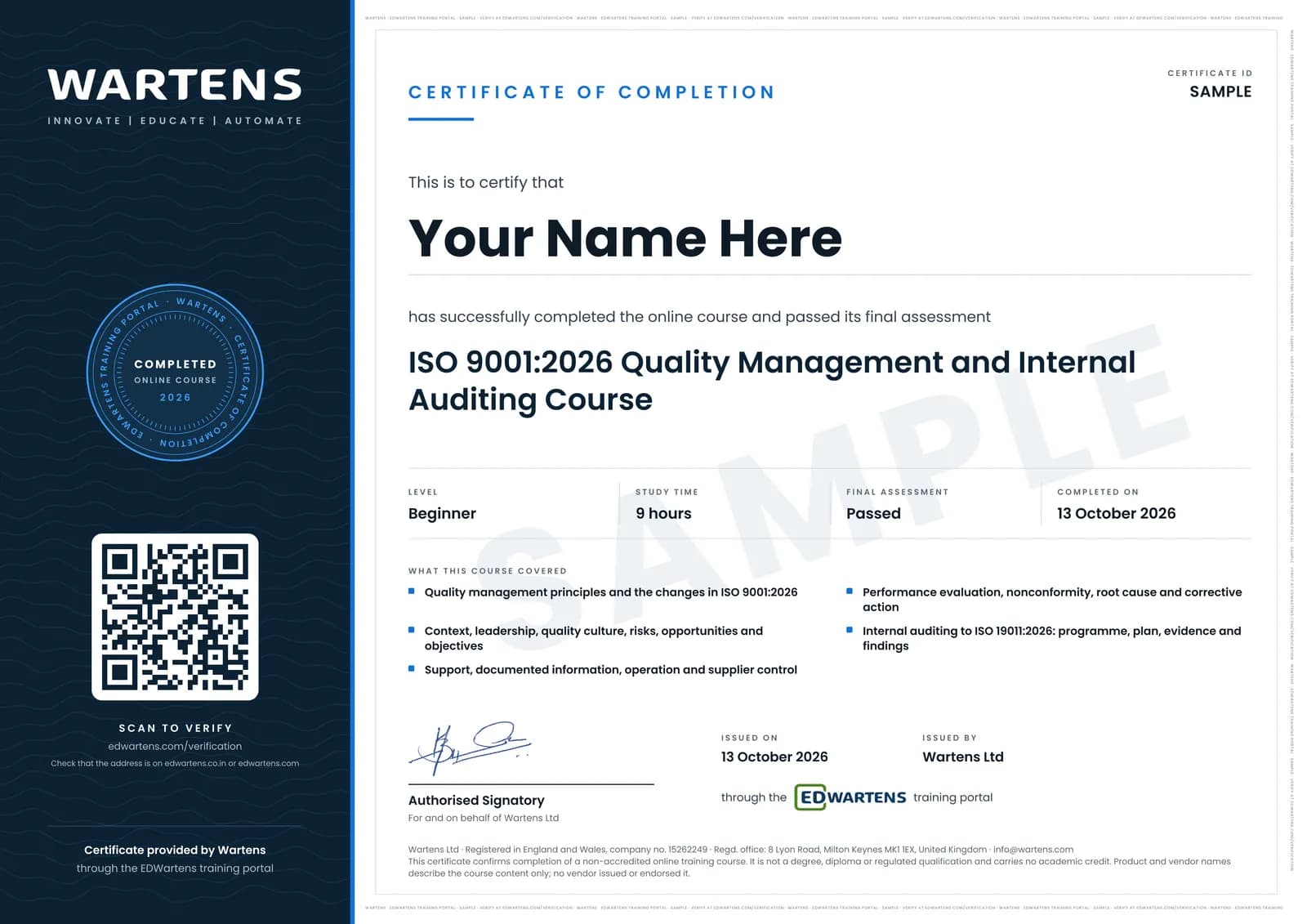Click the authorised signatory signature
1307x924 pixels.
point(471,747)
